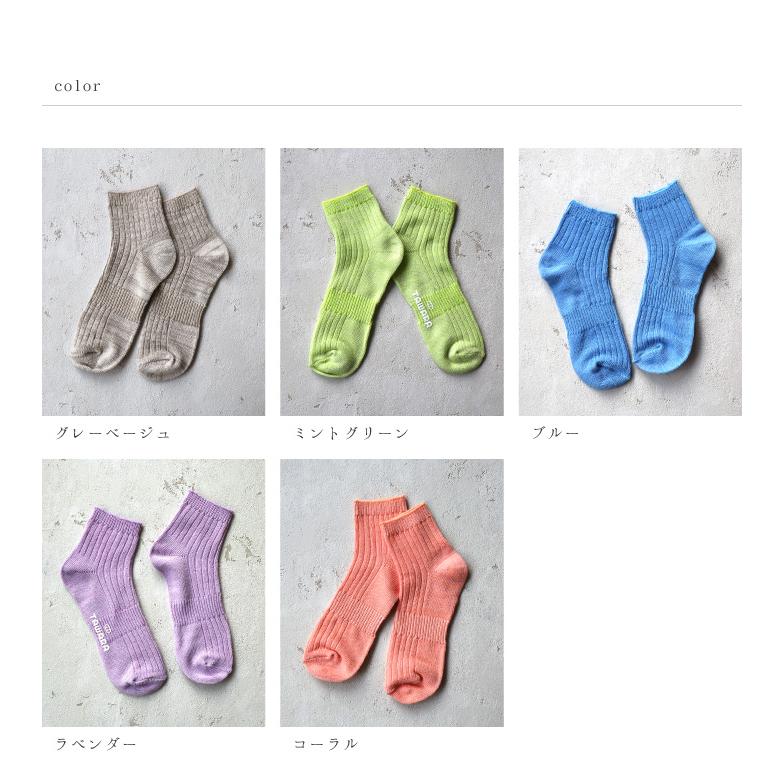Click the right blue sock
Image resolution: width=784 pixels, height=784 pixels.
[x=672, y=278]
